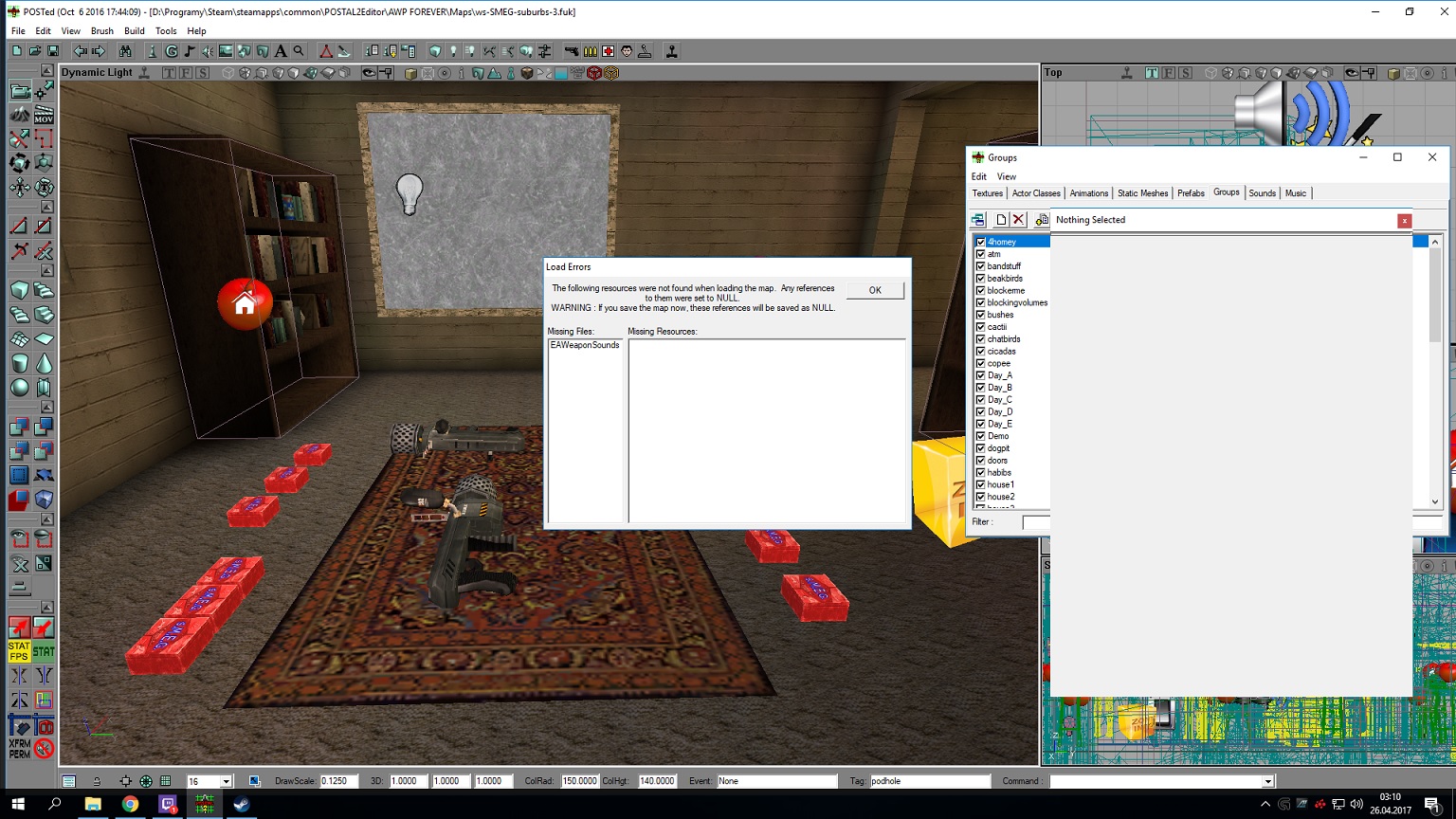Toggle the house1 group checkbox
Image resolution: width=1456 pixels, height=819 pixels.
[981, 484]
